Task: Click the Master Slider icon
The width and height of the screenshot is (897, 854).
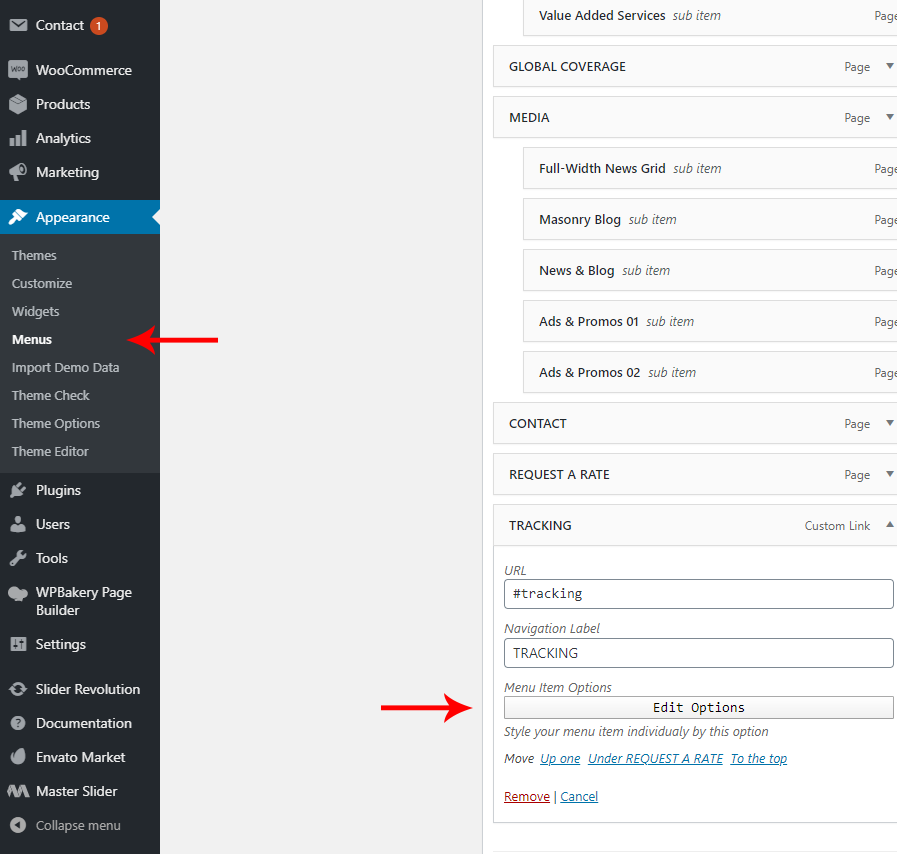Action: tap(18, 791)
